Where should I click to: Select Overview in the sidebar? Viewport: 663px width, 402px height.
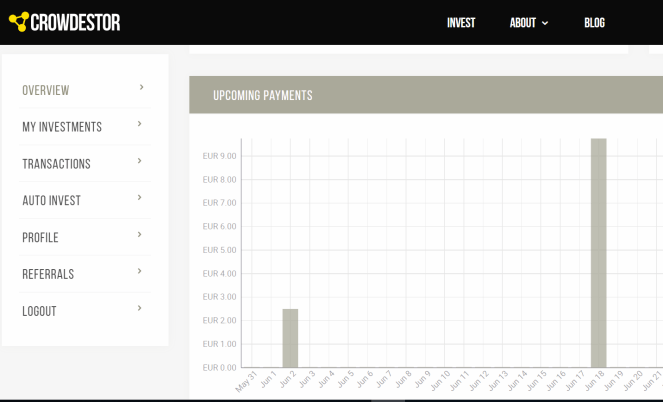(x=46, y=90)
